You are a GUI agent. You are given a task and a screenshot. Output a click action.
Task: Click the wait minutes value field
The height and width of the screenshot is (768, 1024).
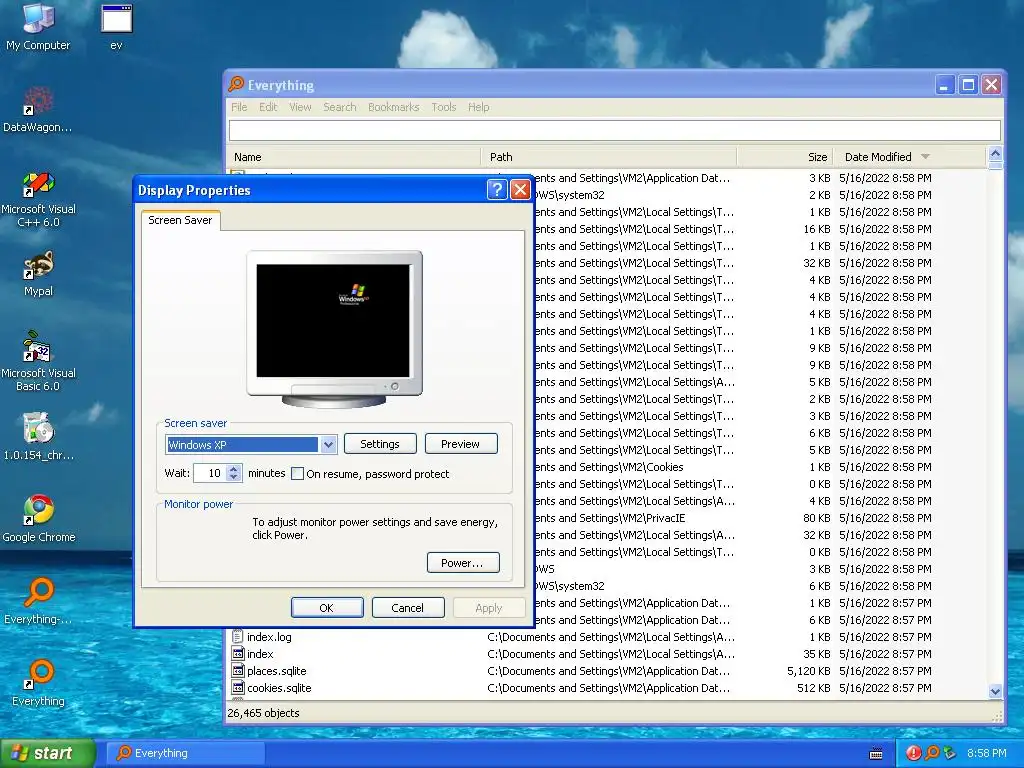tap(210, 473)
